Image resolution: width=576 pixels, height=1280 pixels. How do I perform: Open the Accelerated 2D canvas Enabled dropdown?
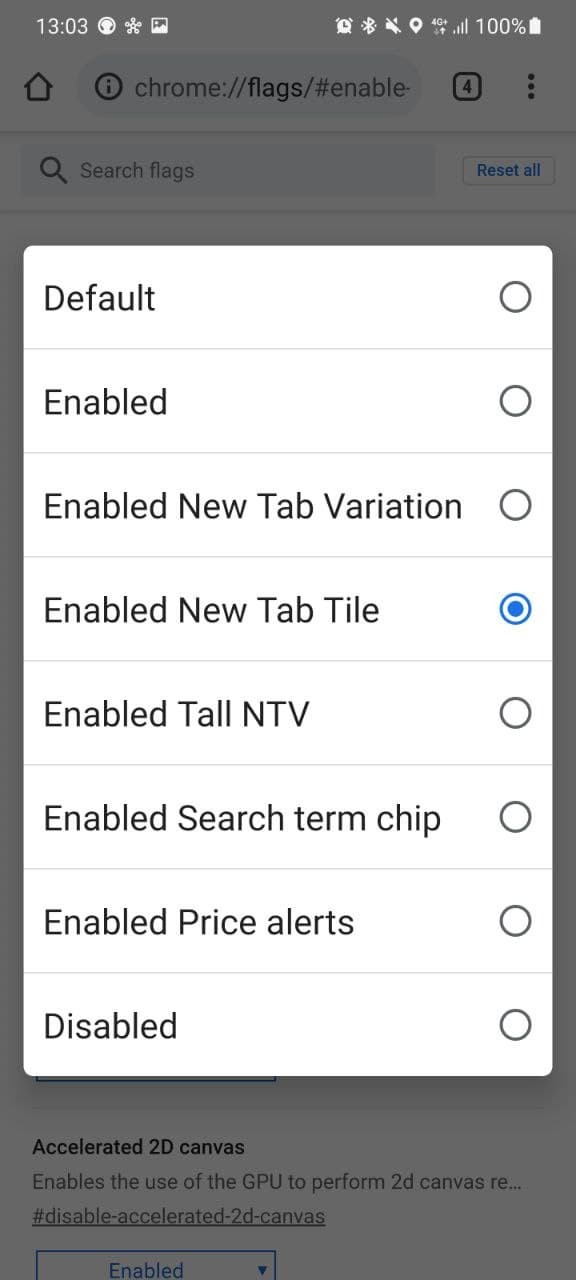tap(155, 1266)
